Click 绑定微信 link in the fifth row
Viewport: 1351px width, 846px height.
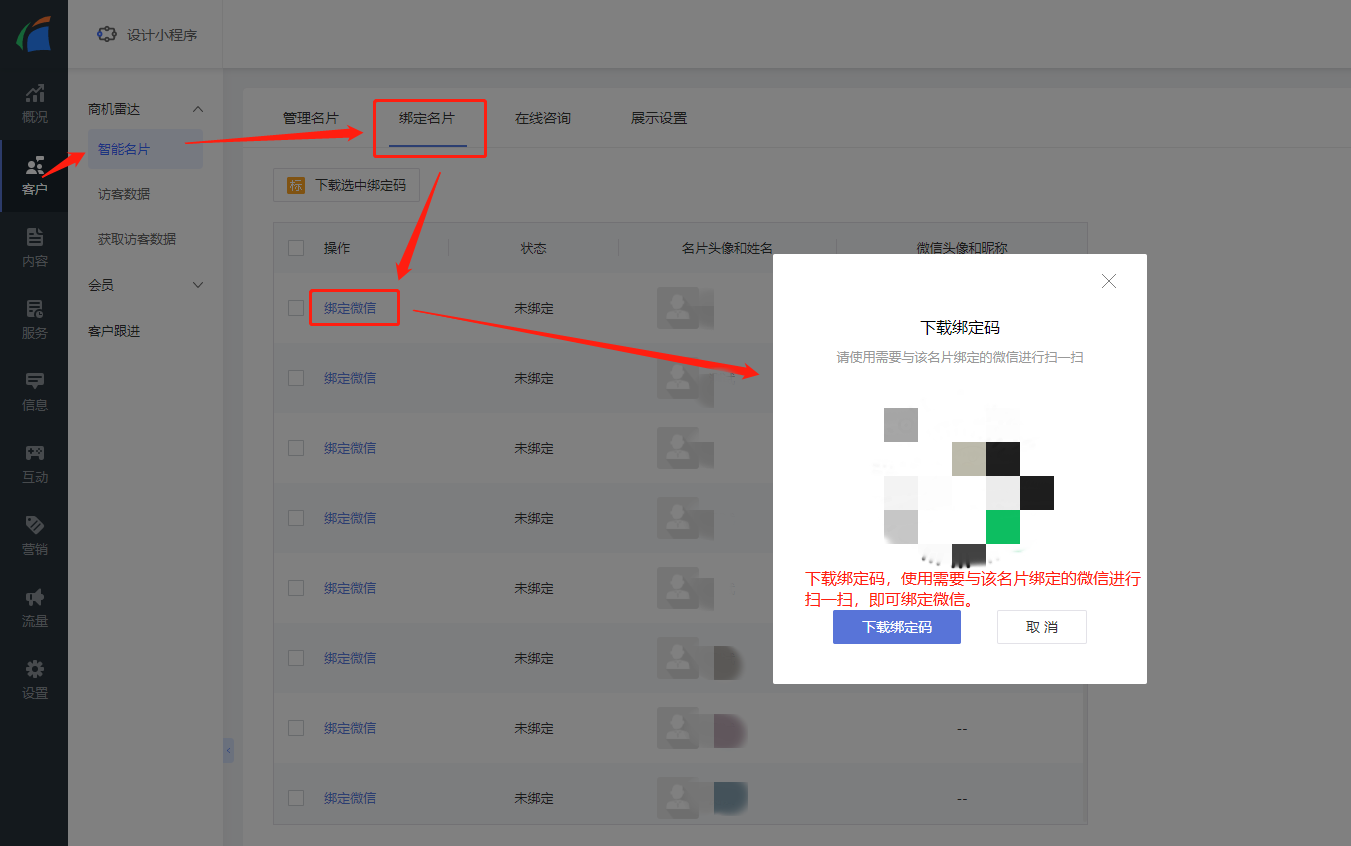(350, 588)
